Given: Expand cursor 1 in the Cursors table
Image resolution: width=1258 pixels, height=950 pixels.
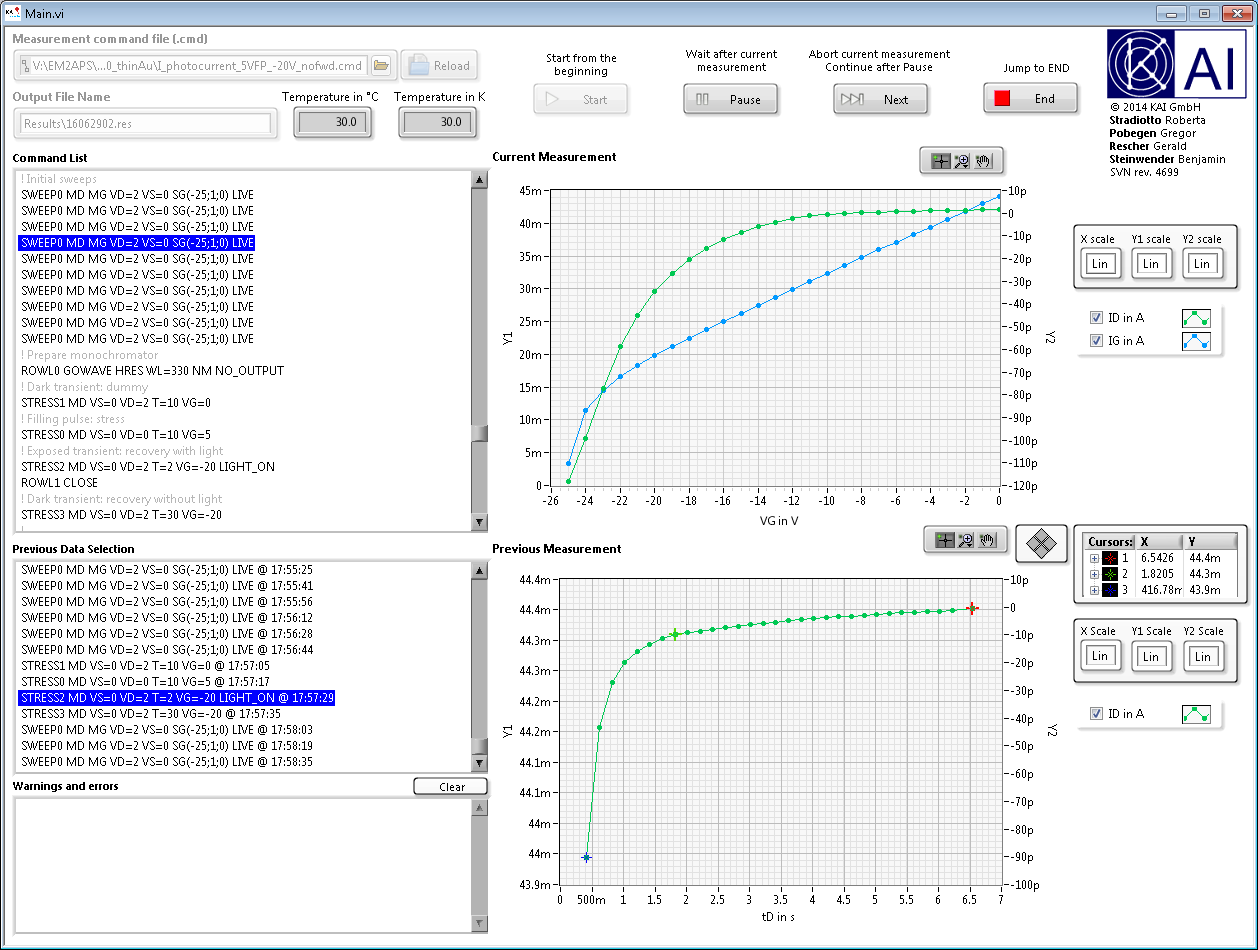Looking at the screenshot, I should point(1094,558).
